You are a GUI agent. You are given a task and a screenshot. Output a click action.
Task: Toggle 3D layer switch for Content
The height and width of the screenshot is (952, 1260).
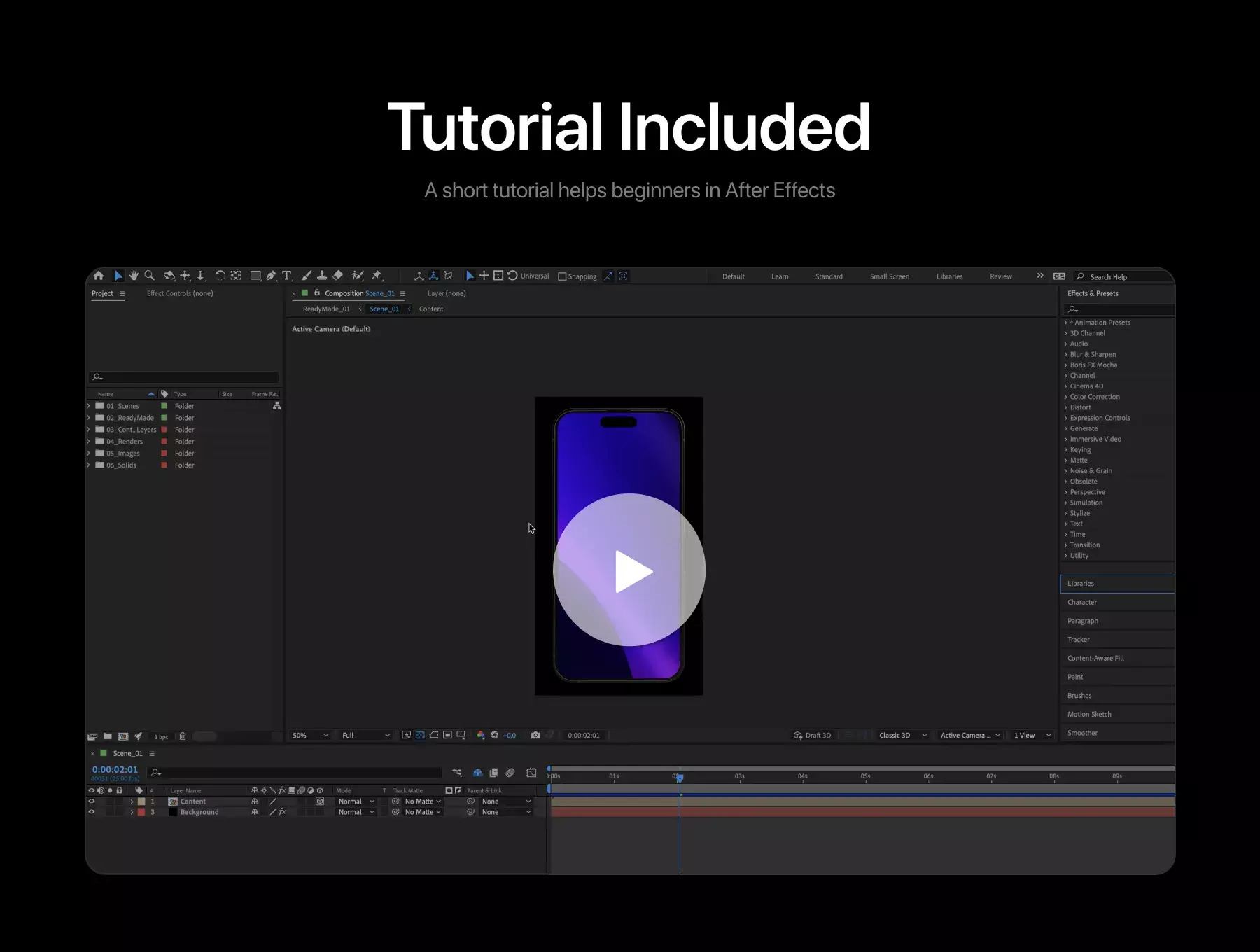click(320, 801)
